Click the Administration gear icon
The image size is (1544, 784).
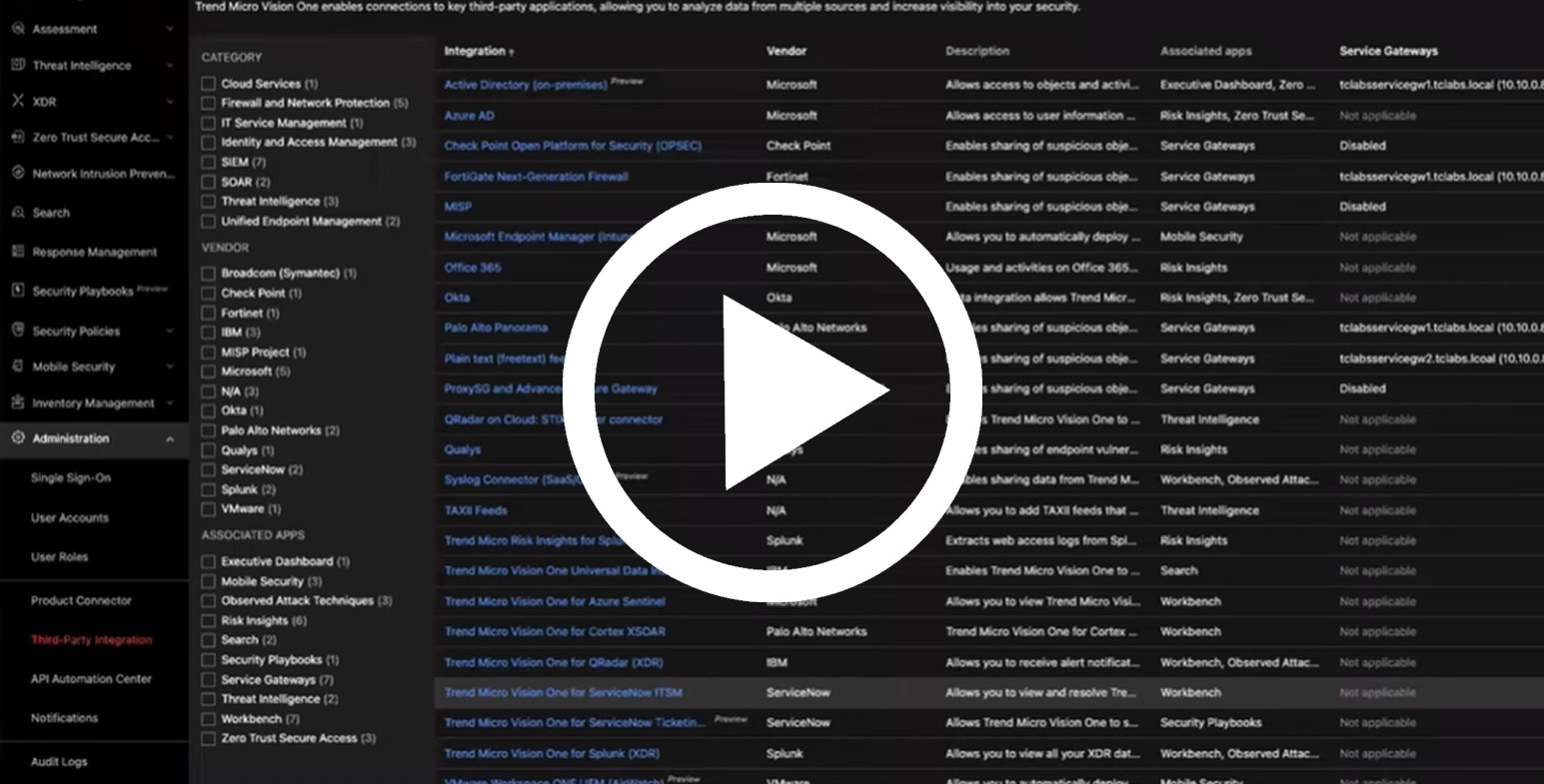coord(18,438)
